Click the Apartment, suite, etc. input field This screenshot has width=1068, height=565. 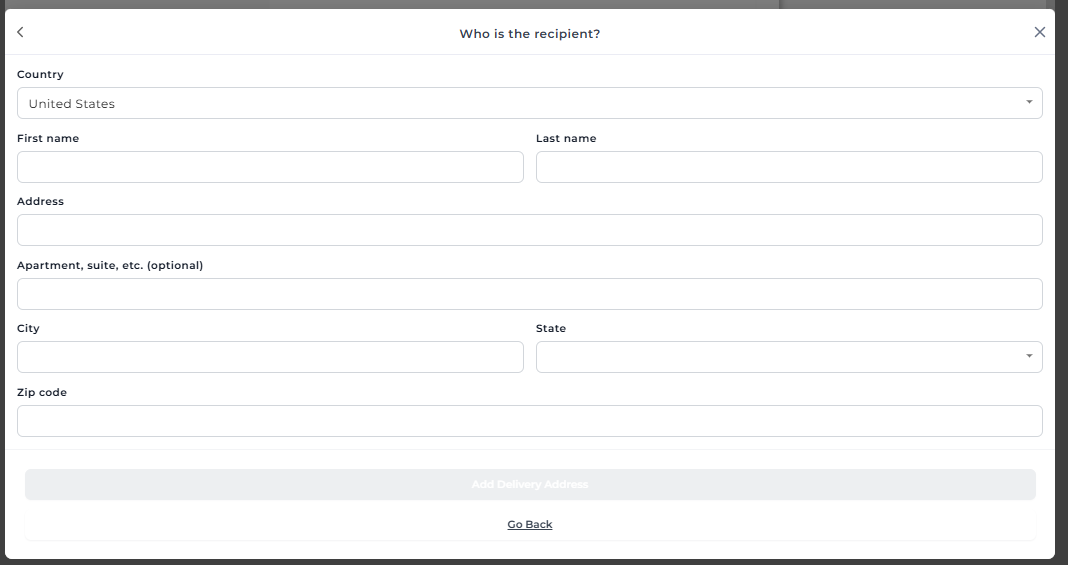529,294
